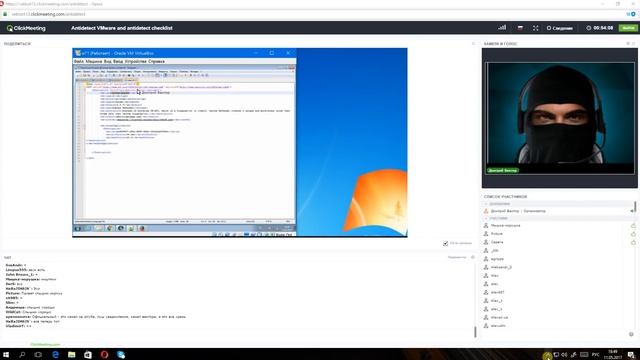The image size is (640, 360).
Task: Open the participants list settings gear
Action: click(x=631, y=334)
